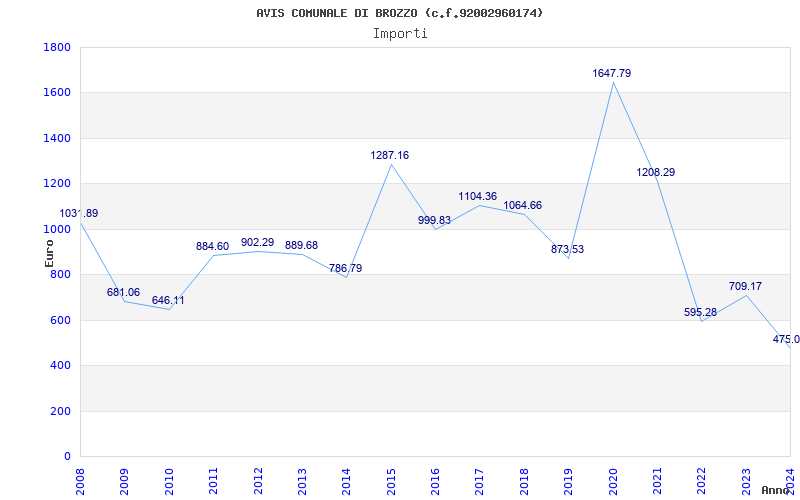The height and width of the screenshot is (500, 800).
Task: Click the 600 y-axis tick label
Action: tap(61, 320)
